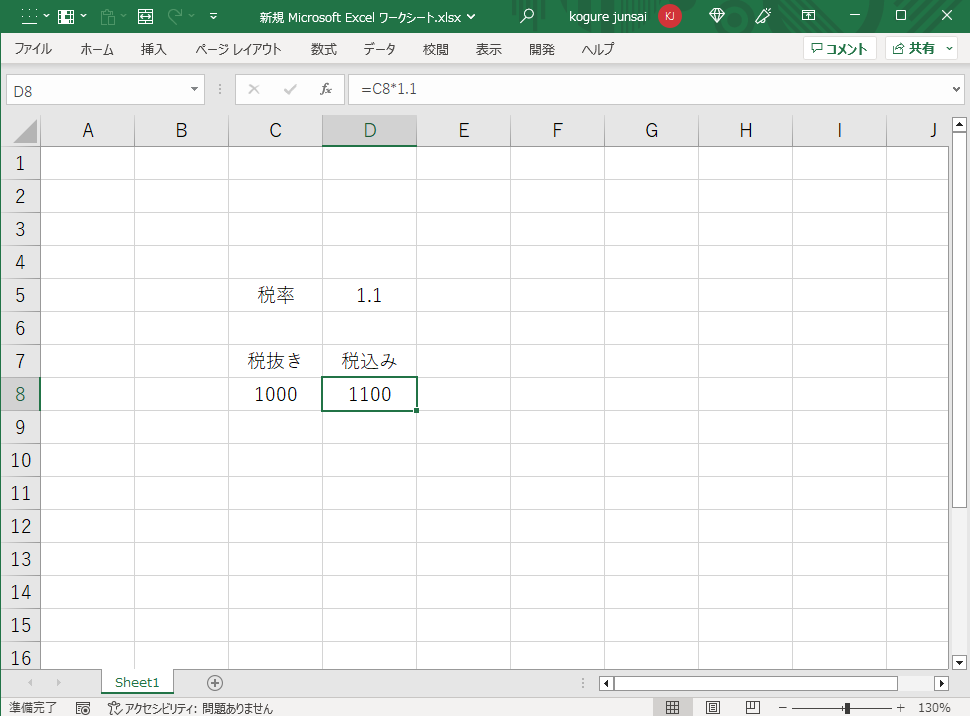Click the horizontal scrollbar right arrow
The width and height of the screenshot is (970, 716).
point(942,683)
